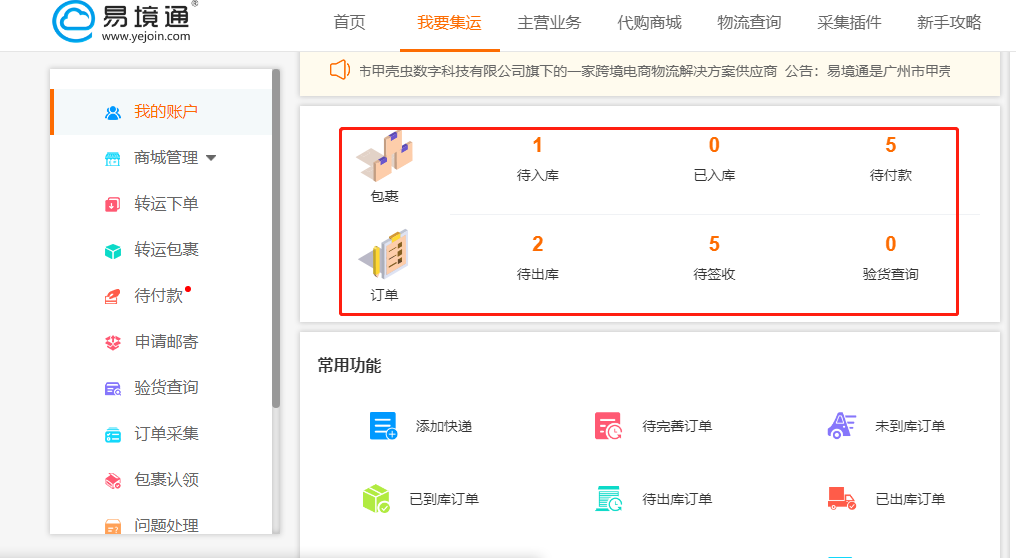Image resolution: width=1016 pixels, height=558 pixels.
Task: View the 0 已入库 packages
Action: (714, 159)
